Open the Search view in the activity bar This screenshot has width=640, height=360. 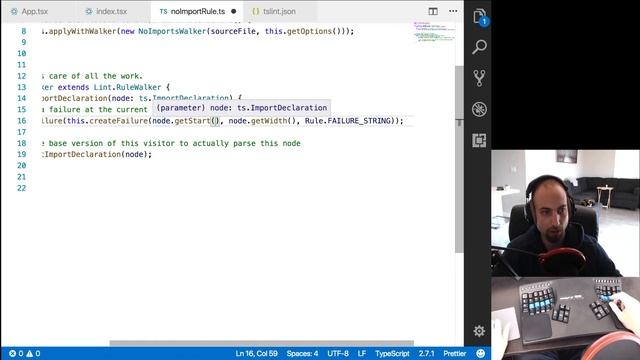click(479, 47)
